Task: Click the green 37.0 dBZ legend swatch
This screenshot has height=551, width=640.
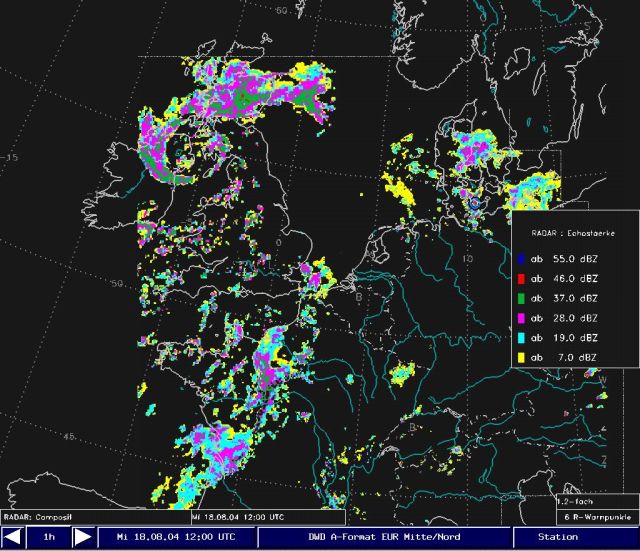Action: click(x=520, y=298)
